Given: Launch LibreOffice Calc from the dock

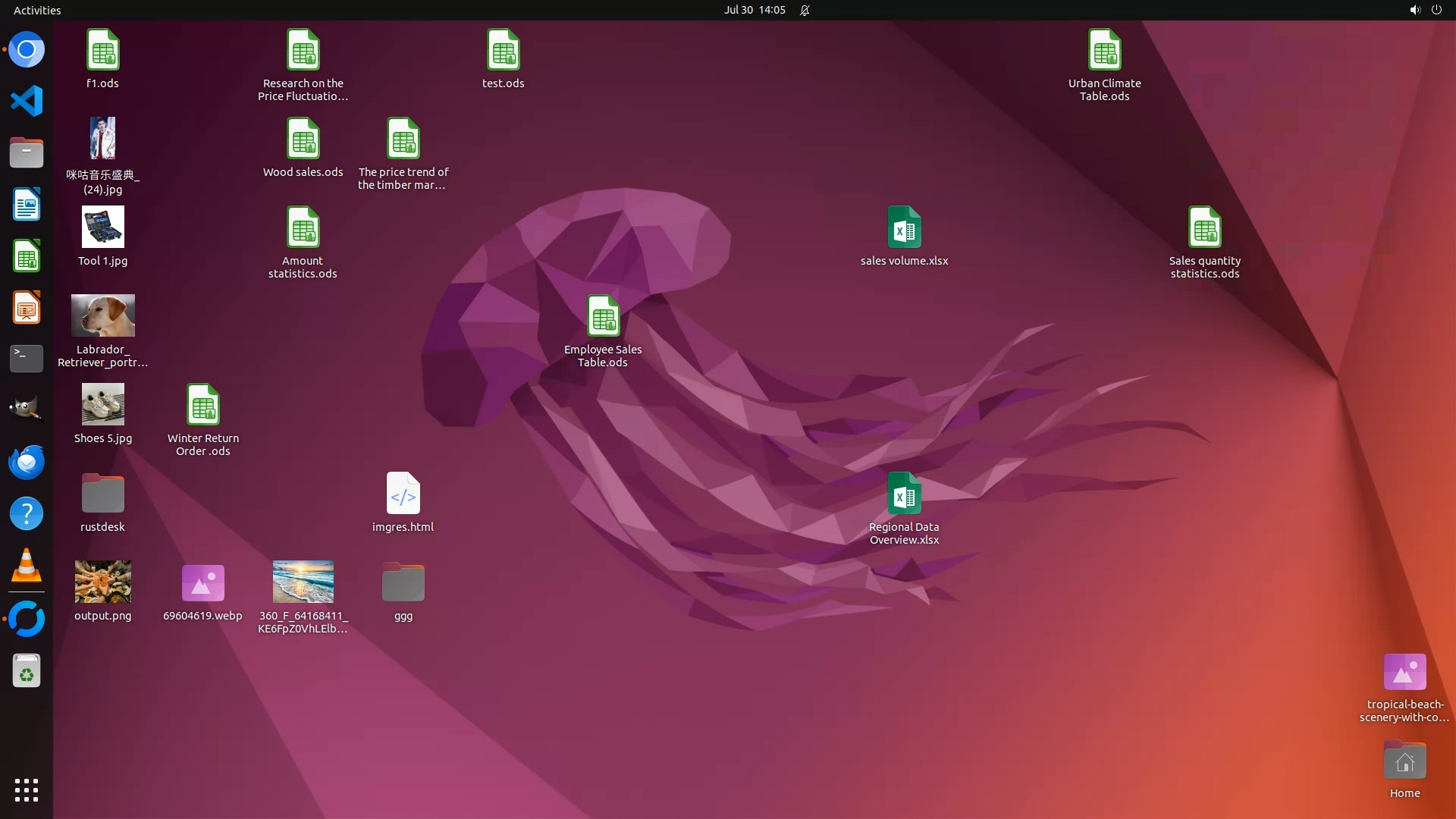Looking at the screenshot, I should pyautogui.click(x=27, y=256).
